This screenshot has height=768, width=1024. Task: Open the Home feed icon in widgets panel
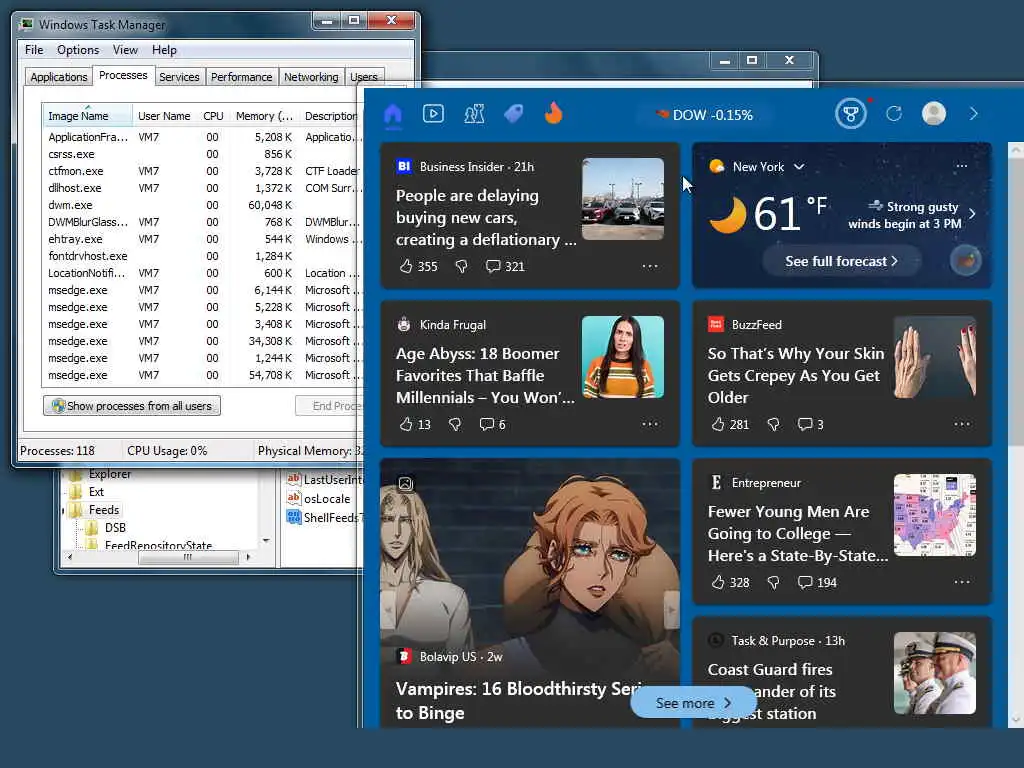click(392, 114)
